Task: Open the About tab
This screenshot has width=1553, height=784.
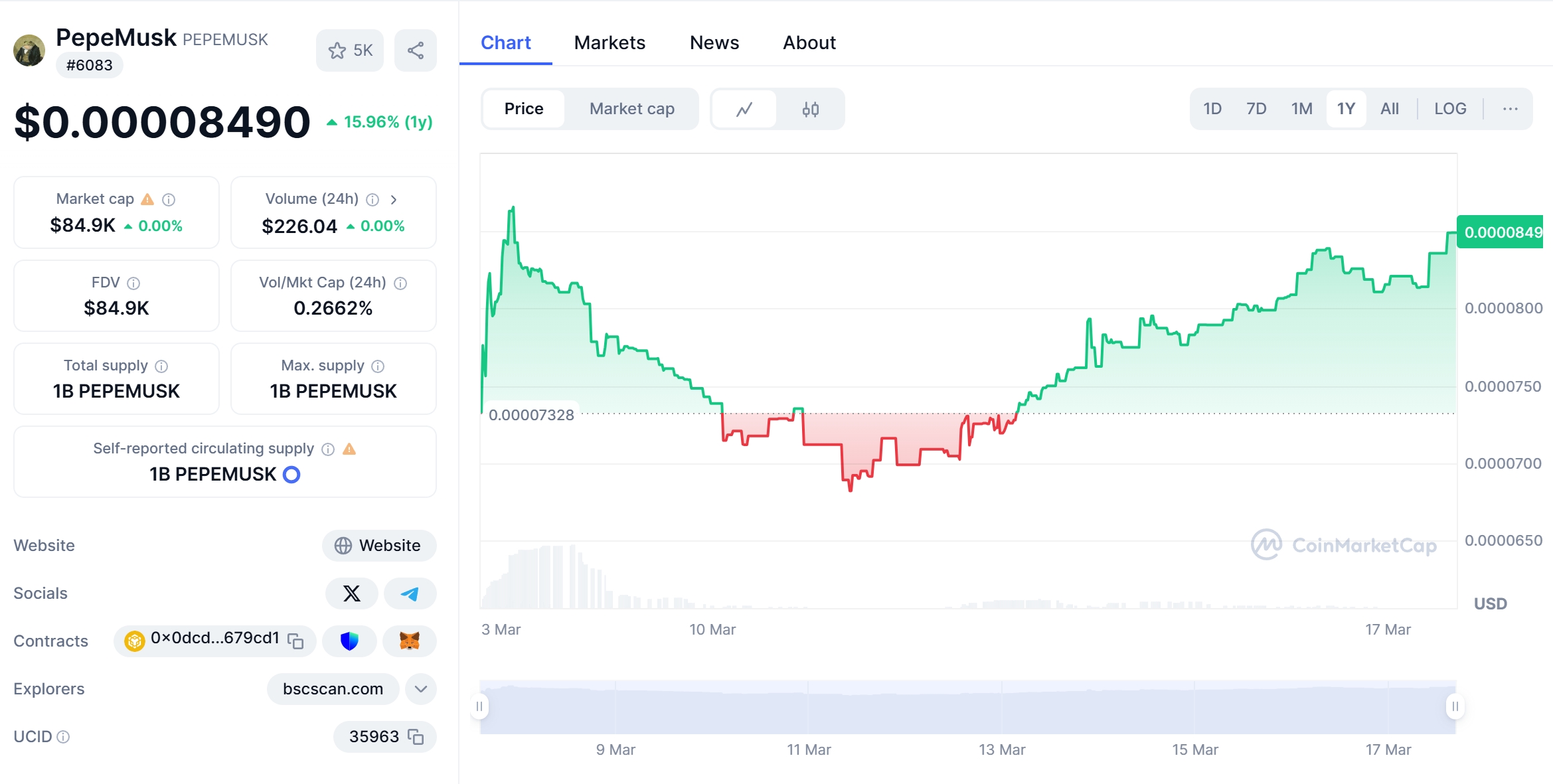Action: point(809,42)
